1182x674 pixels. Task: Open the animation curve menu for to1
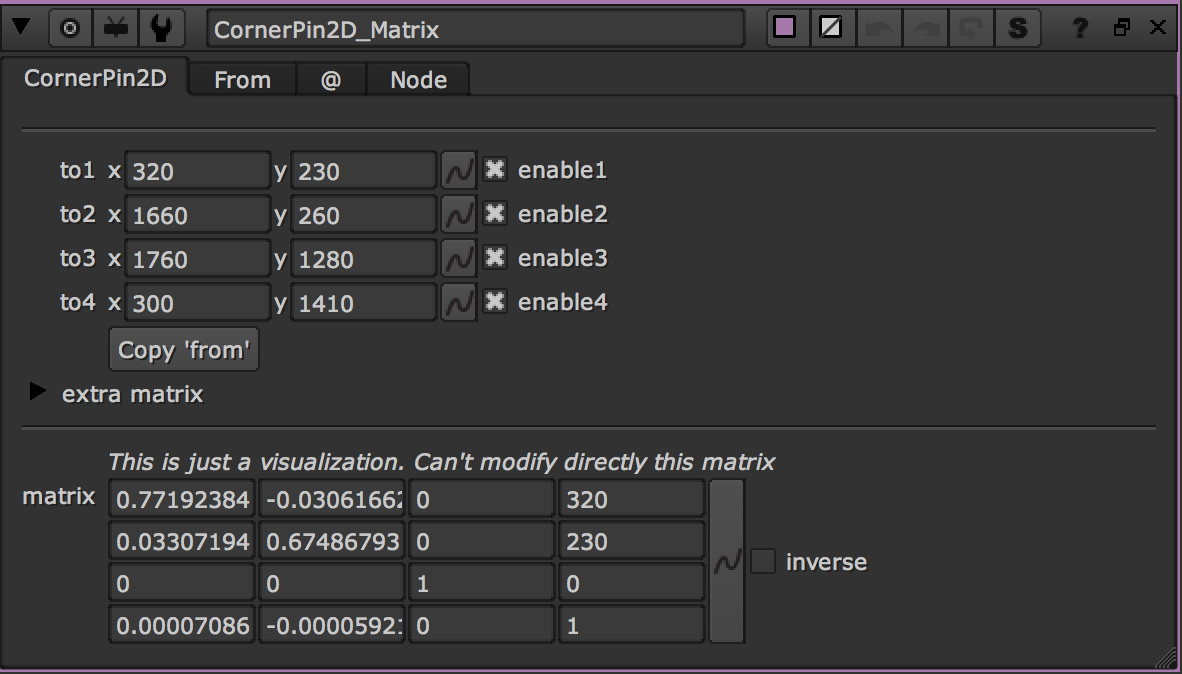(x=458, y=170)
